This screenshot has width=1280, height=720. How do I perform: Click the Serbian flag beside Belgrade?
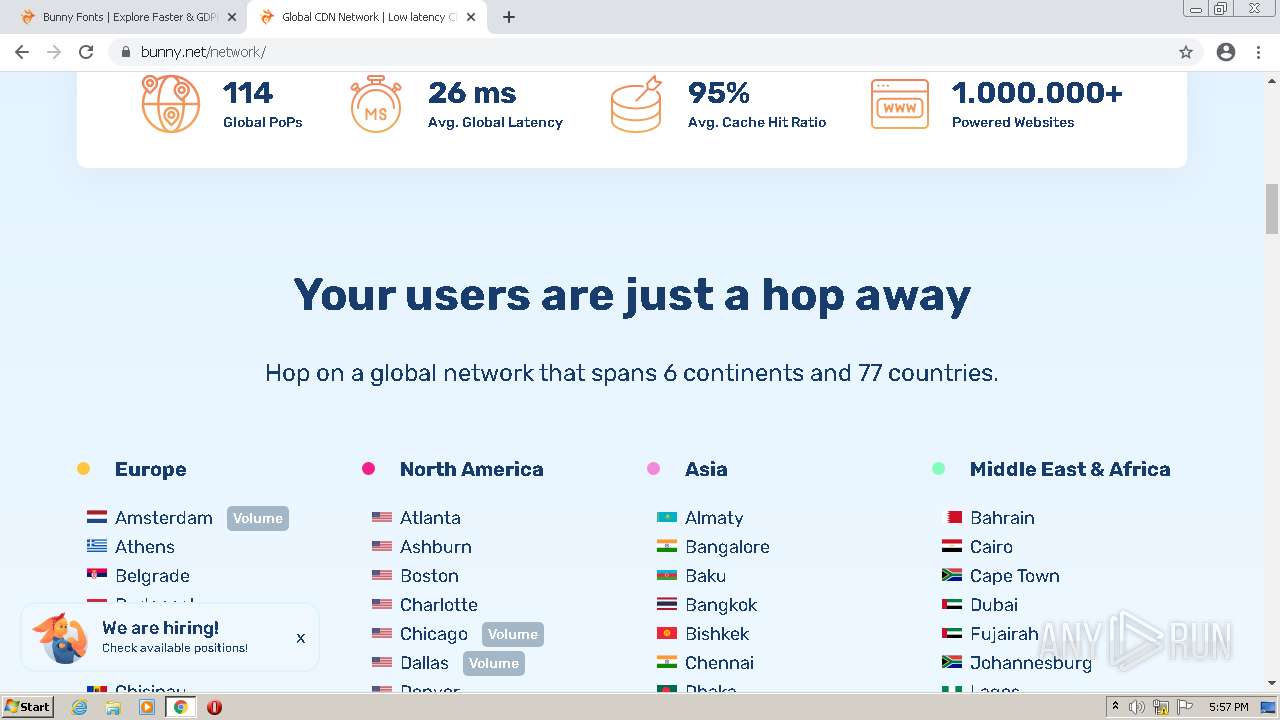(x=97, y=576)
